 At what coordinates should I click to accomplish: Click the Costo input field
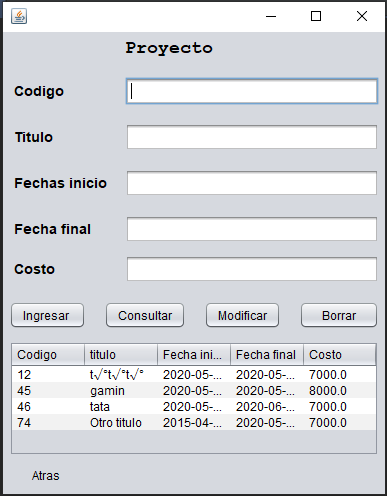(252, 269)
